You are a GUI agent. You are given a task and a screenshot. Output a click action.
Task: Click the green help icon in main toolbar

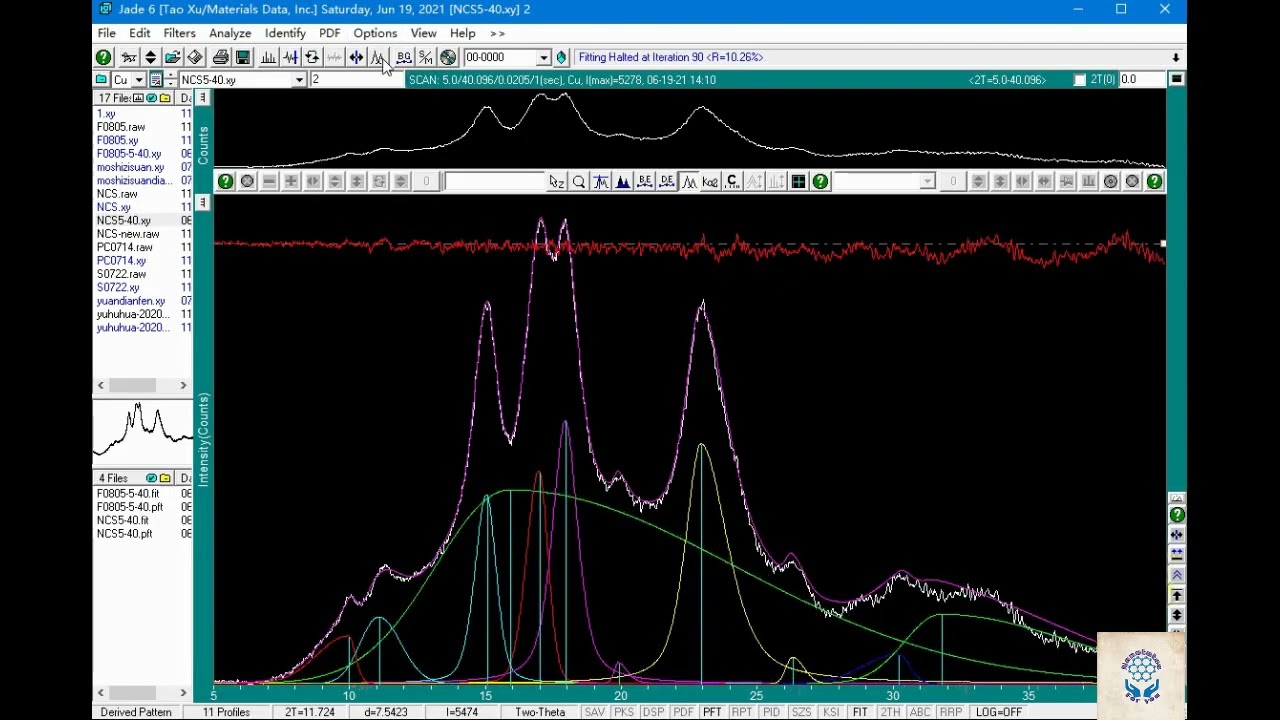pos(103,57)
